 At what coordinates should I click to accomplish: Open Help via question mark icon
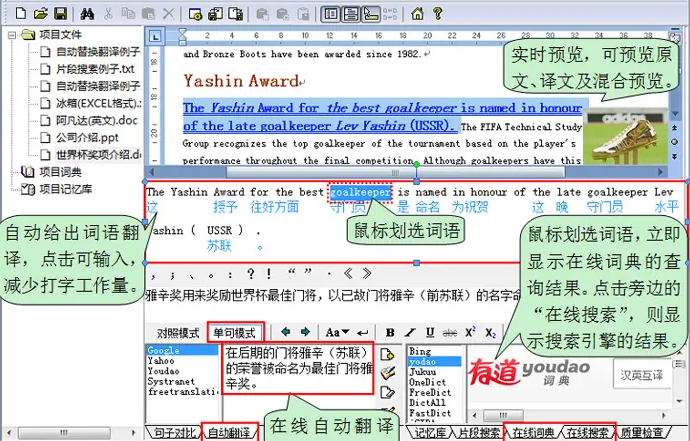[436, 13]
